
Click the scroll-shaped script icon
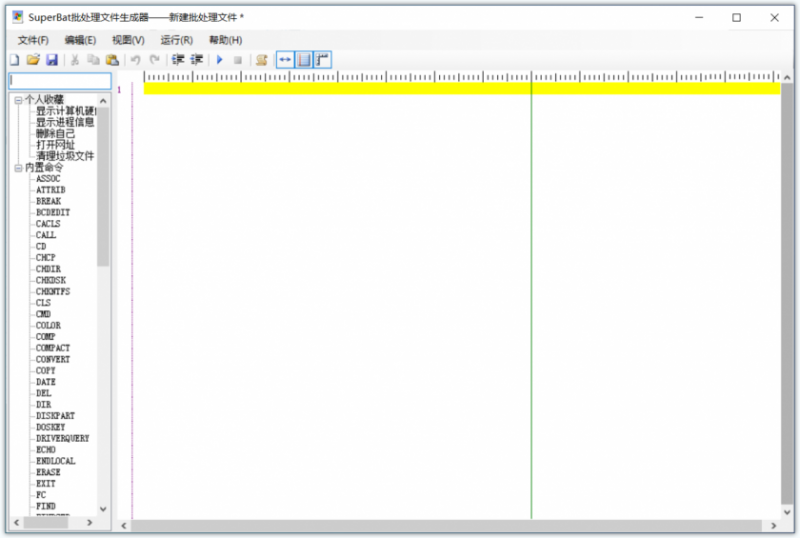click(262, 60)
